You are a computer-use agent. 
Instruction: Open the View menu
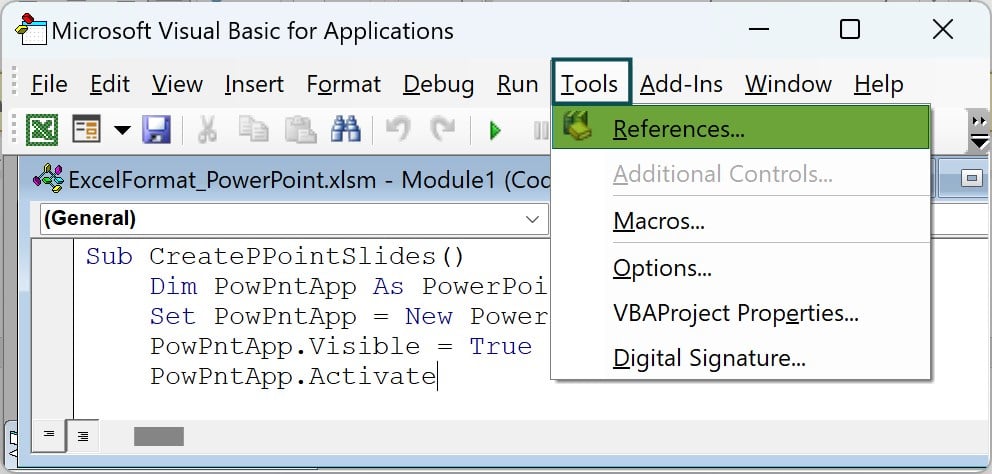point(177,84)
